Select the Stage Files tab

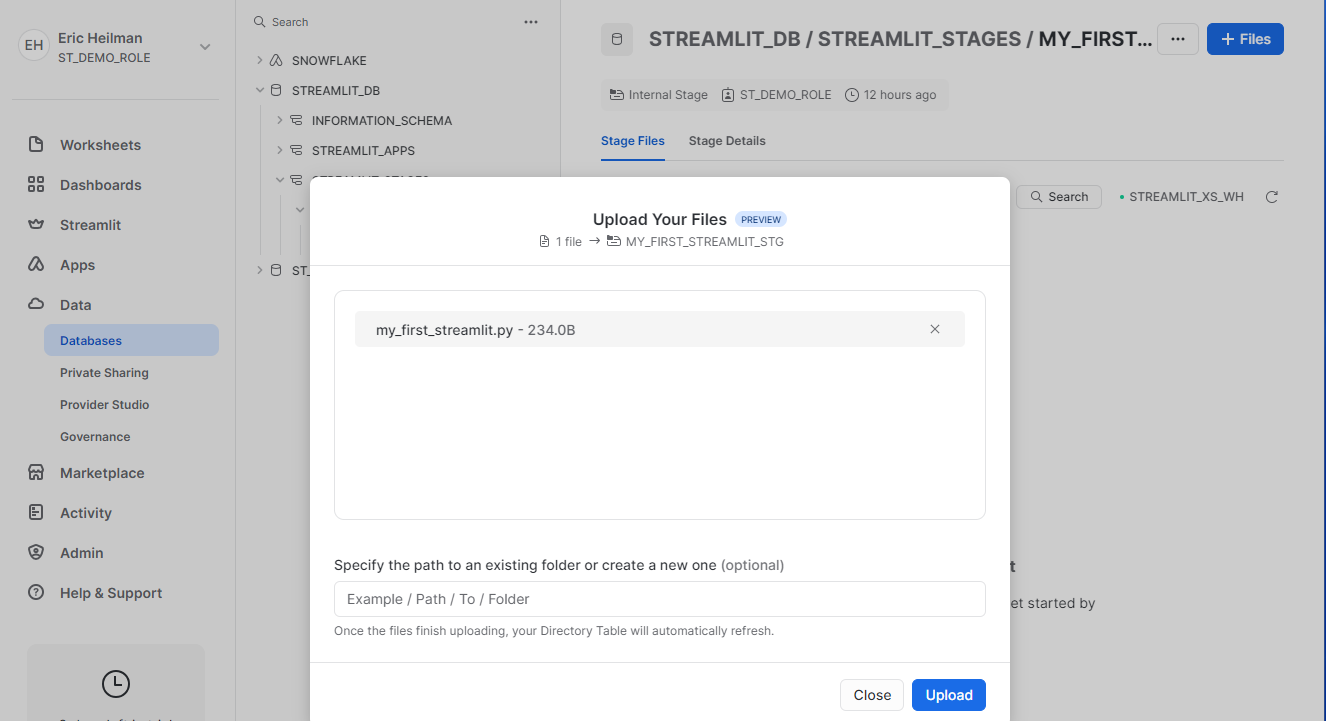coord(632,141)
